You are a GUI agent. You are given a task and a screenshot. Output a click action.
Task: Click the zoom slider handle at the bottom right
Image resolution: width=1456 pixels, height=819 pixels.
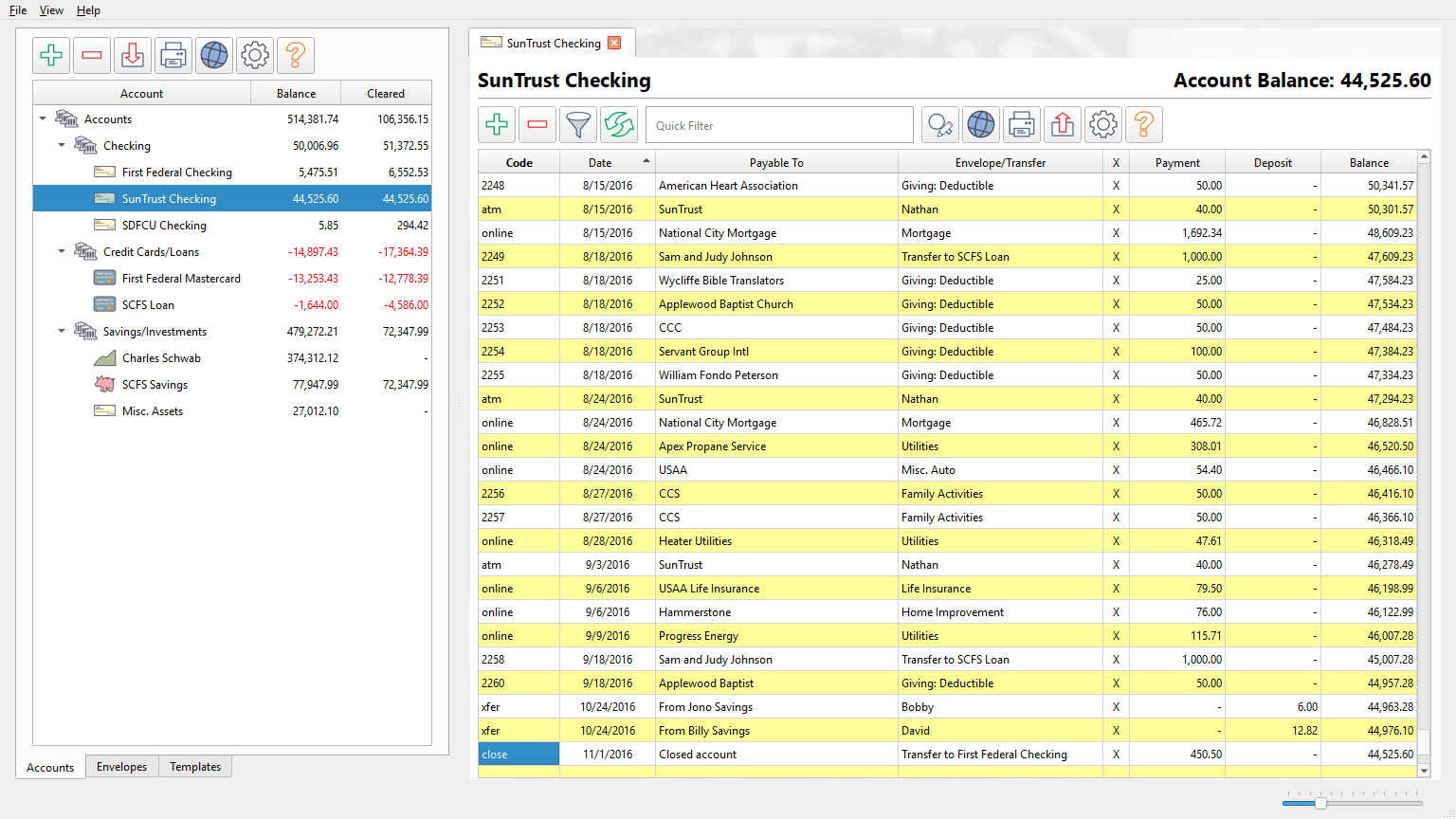1320,803
